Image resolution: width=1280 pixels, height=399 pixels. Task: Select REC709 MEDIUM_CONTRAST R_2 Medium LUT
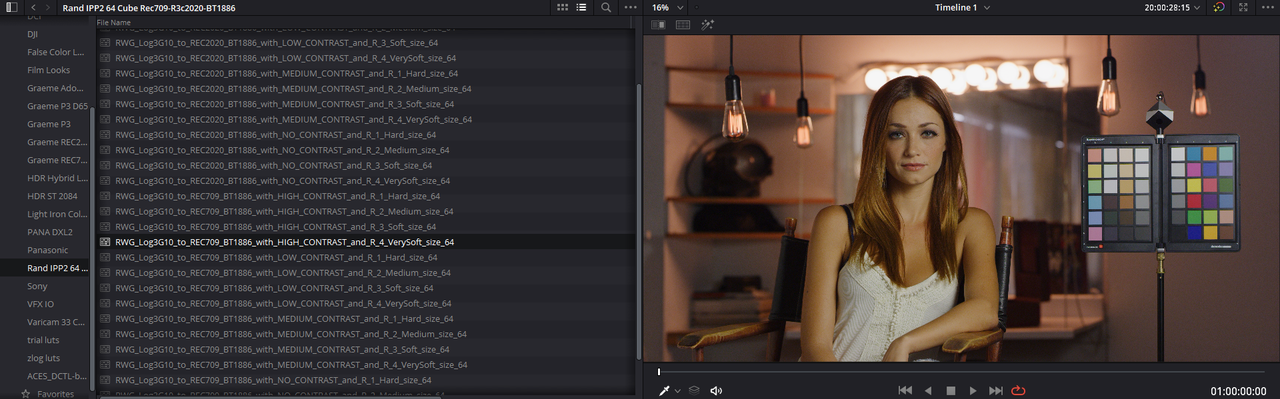point(366,334)
